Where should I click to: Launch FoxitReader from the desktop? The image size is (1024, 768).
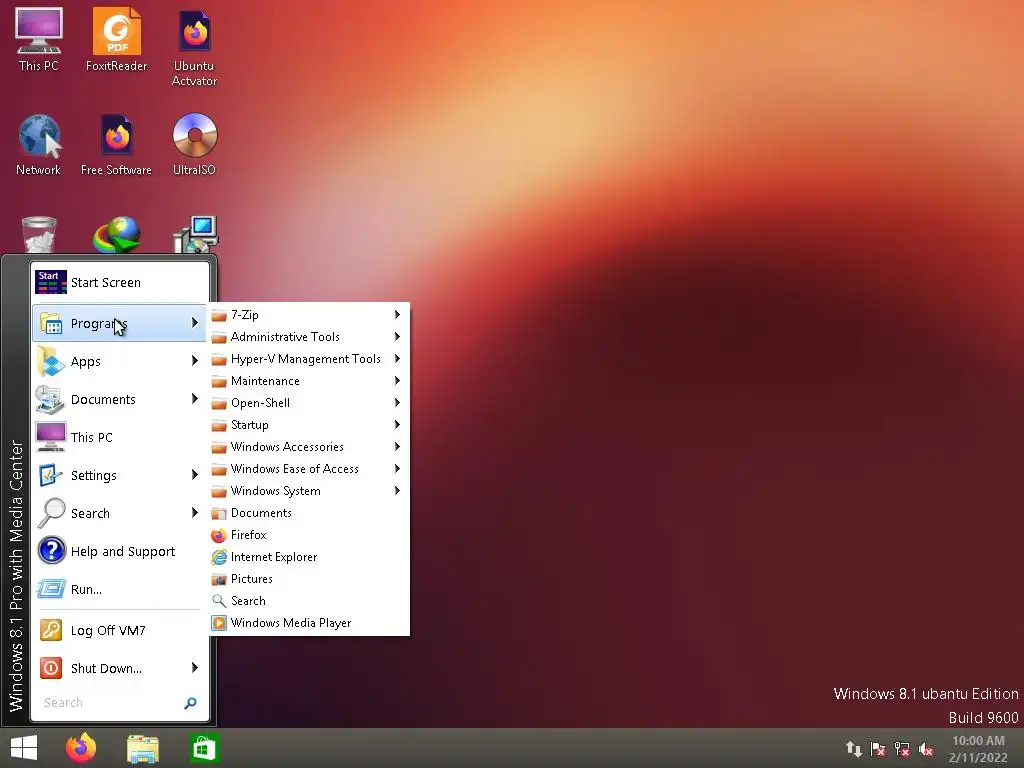pyautogui.click(x=116, y=39)
